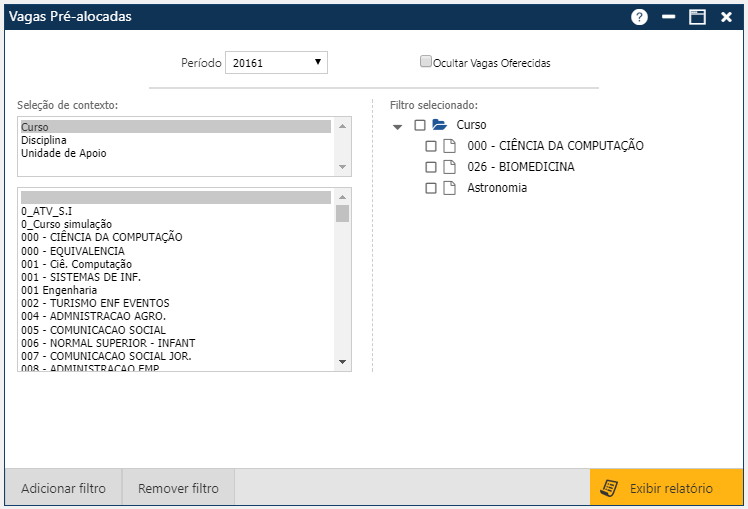
Task: Click document icon beside CIÊNCIA DA COMPUTAÇÃO filter
Action: (x=449, y=146)
